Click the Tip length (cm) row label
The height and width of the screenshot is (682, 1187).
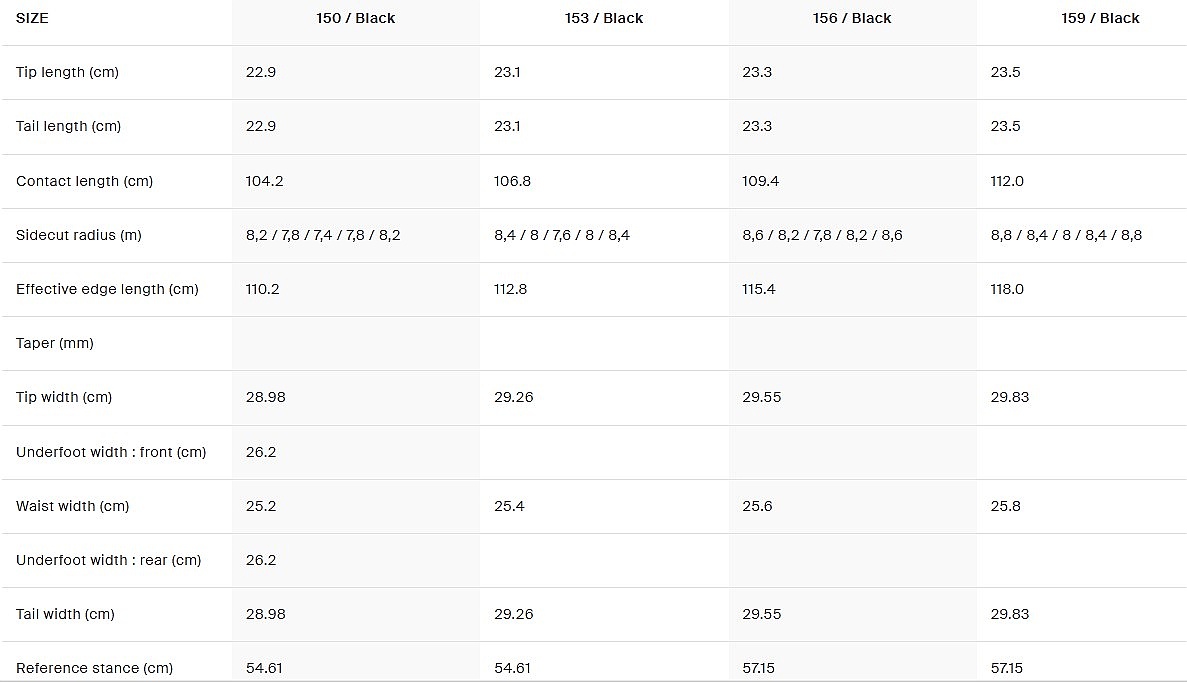click(67, 72)
